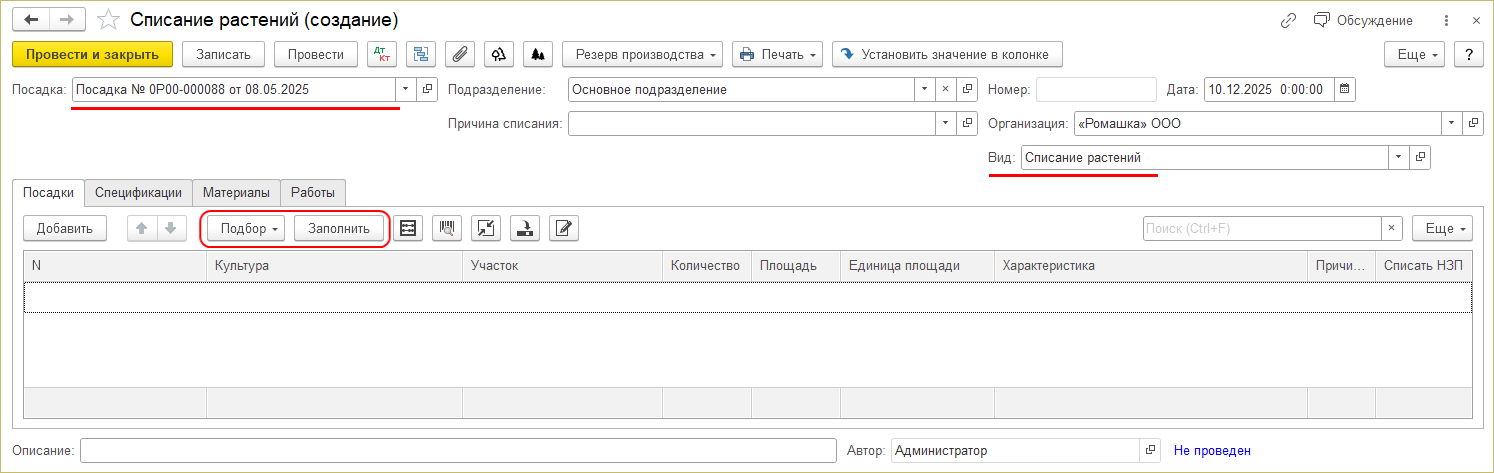Click the Заполнить button

tap(339, 228)
